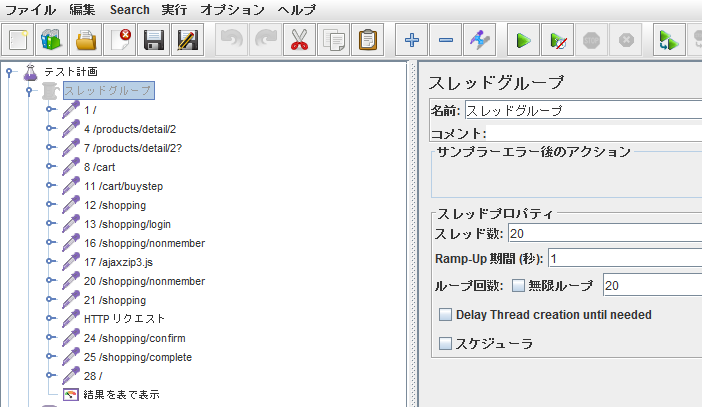702x407 pixels.
Task: Select the 結果を表で表示 listener
Action: [120, 395]
